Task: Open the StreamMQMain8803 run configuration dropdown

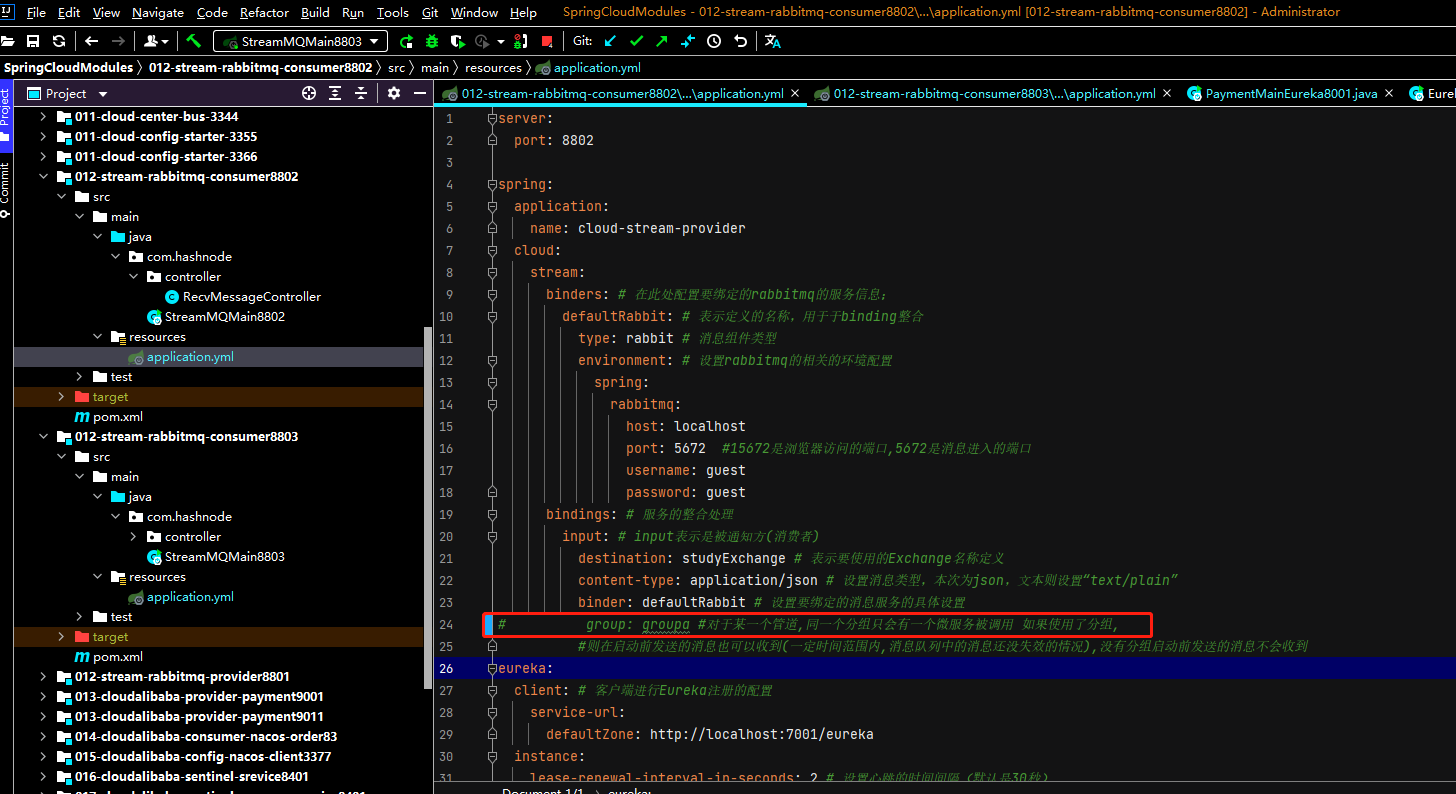Action: point(300,41)
